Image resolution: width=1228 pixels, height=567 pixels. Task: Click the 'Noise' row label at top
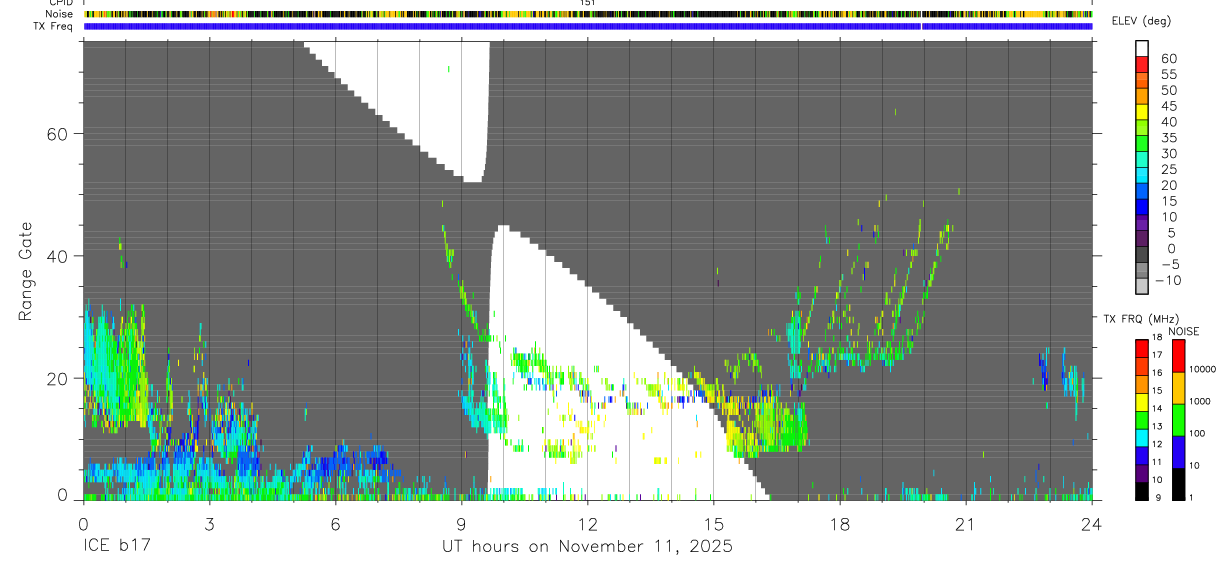pyautogui.click(x=59, y=14)
